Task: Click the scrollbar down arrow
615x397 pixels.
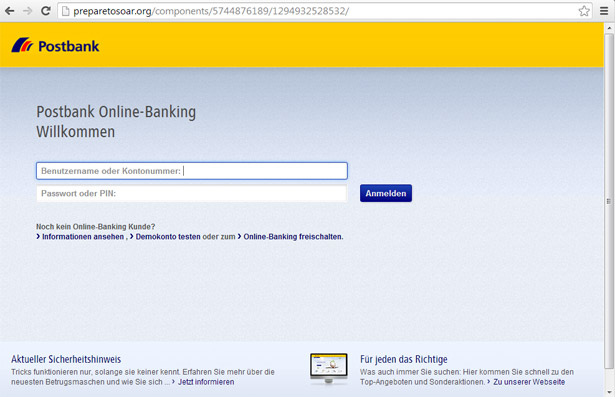Action: point(609,392)
